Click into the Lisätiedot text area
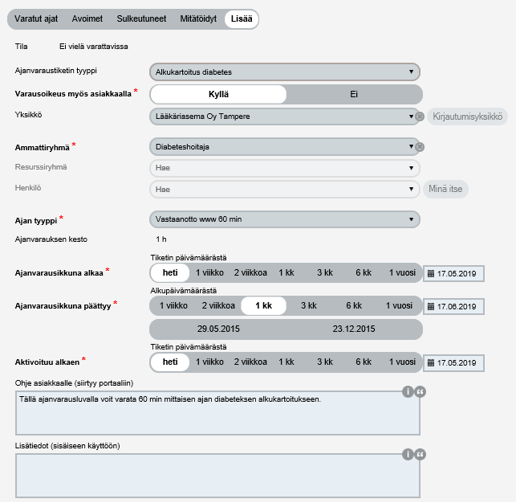 tap(217, 476)
